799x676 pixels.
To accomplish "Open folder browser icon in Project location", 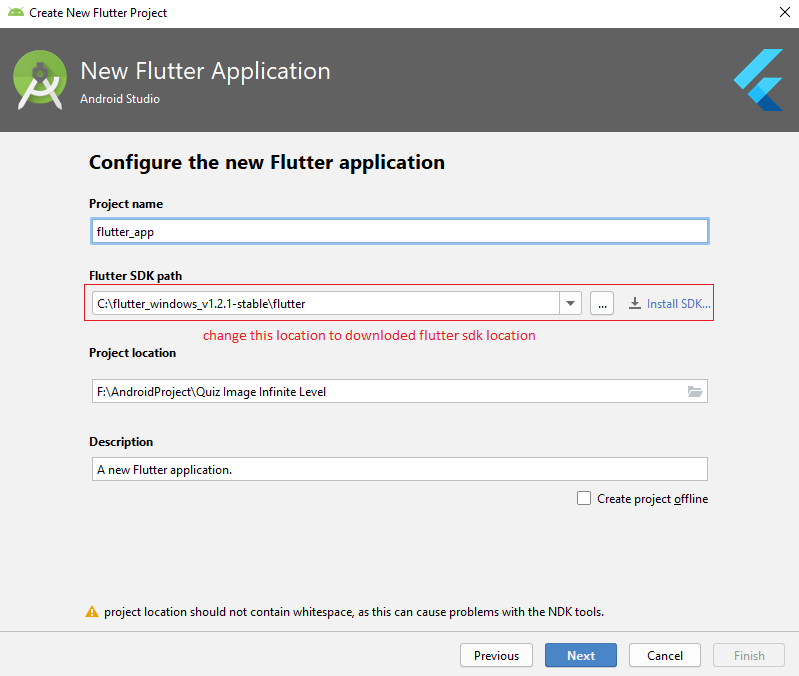I will tap(695, 391).
